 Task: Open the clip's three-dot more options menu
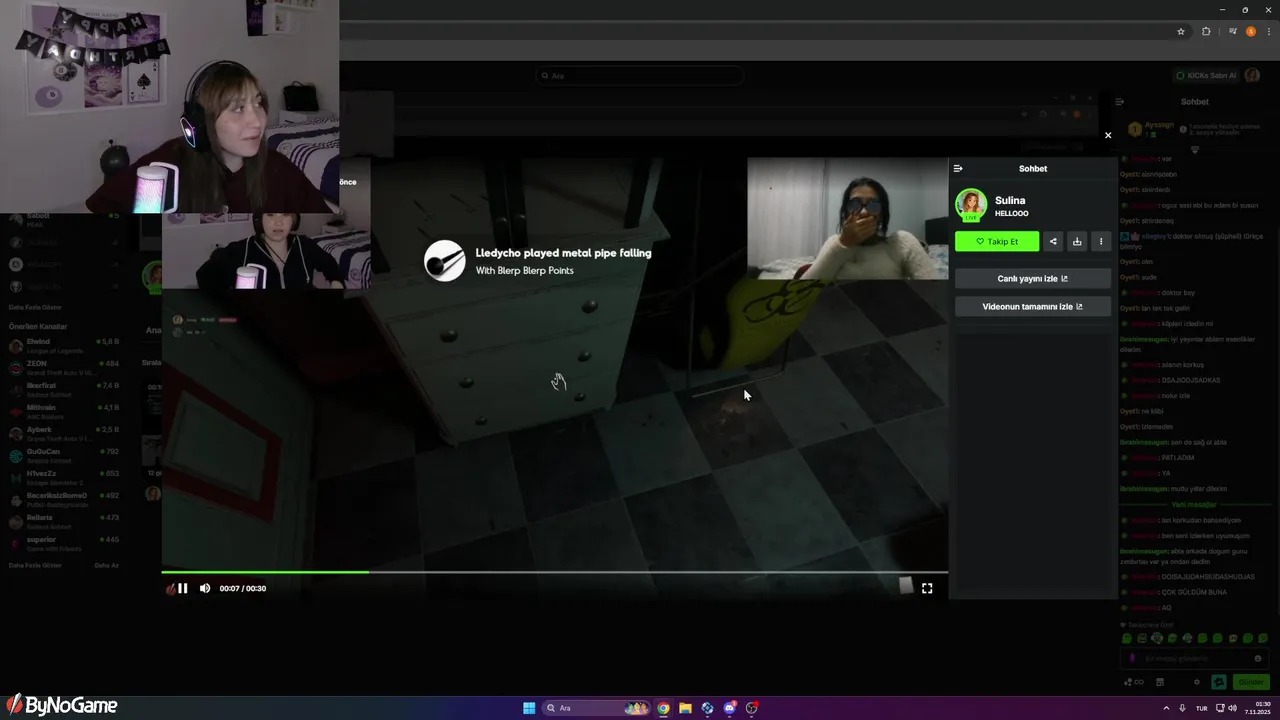tap(1101, 241)
